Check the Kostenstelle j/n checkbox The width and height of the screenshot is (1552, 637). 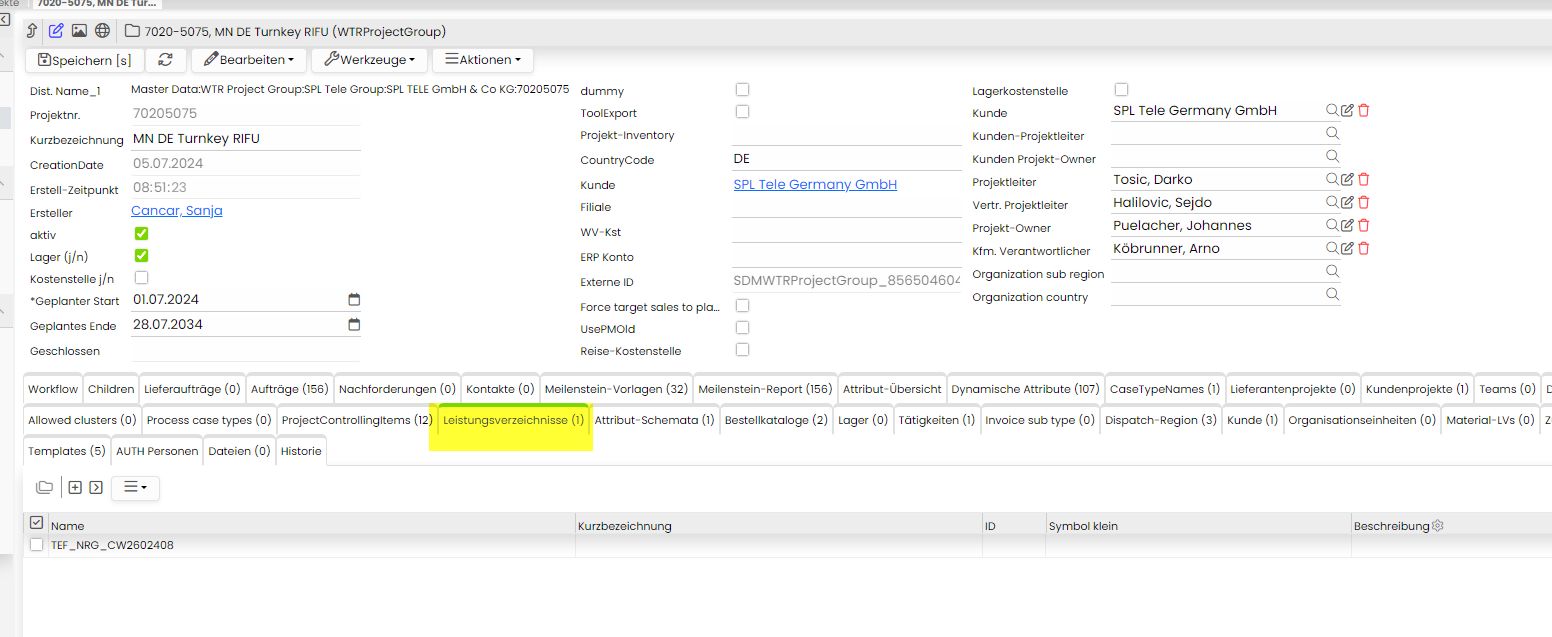(141, 277)
